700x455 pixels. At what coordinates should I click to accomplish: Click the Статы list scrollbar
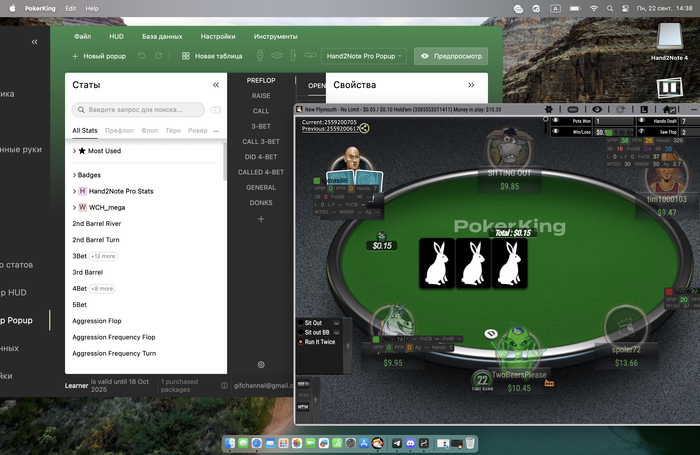(225, 162)
